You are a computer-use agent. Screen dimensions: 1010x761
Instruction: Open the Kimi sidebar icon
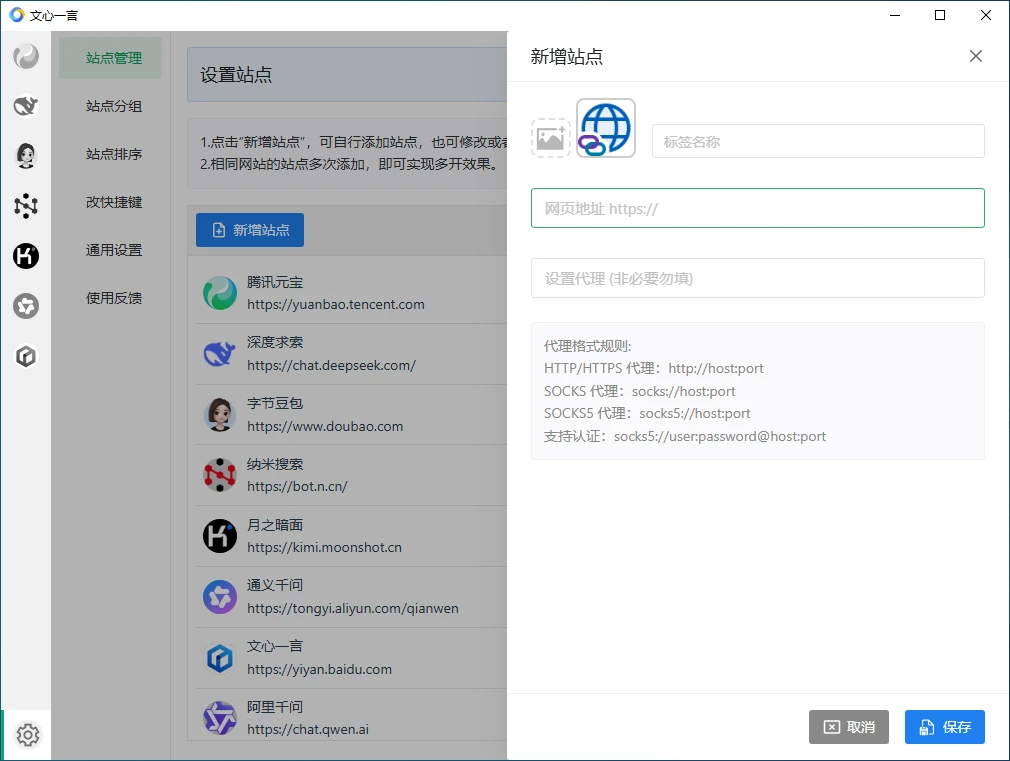[x=26, y=256]
